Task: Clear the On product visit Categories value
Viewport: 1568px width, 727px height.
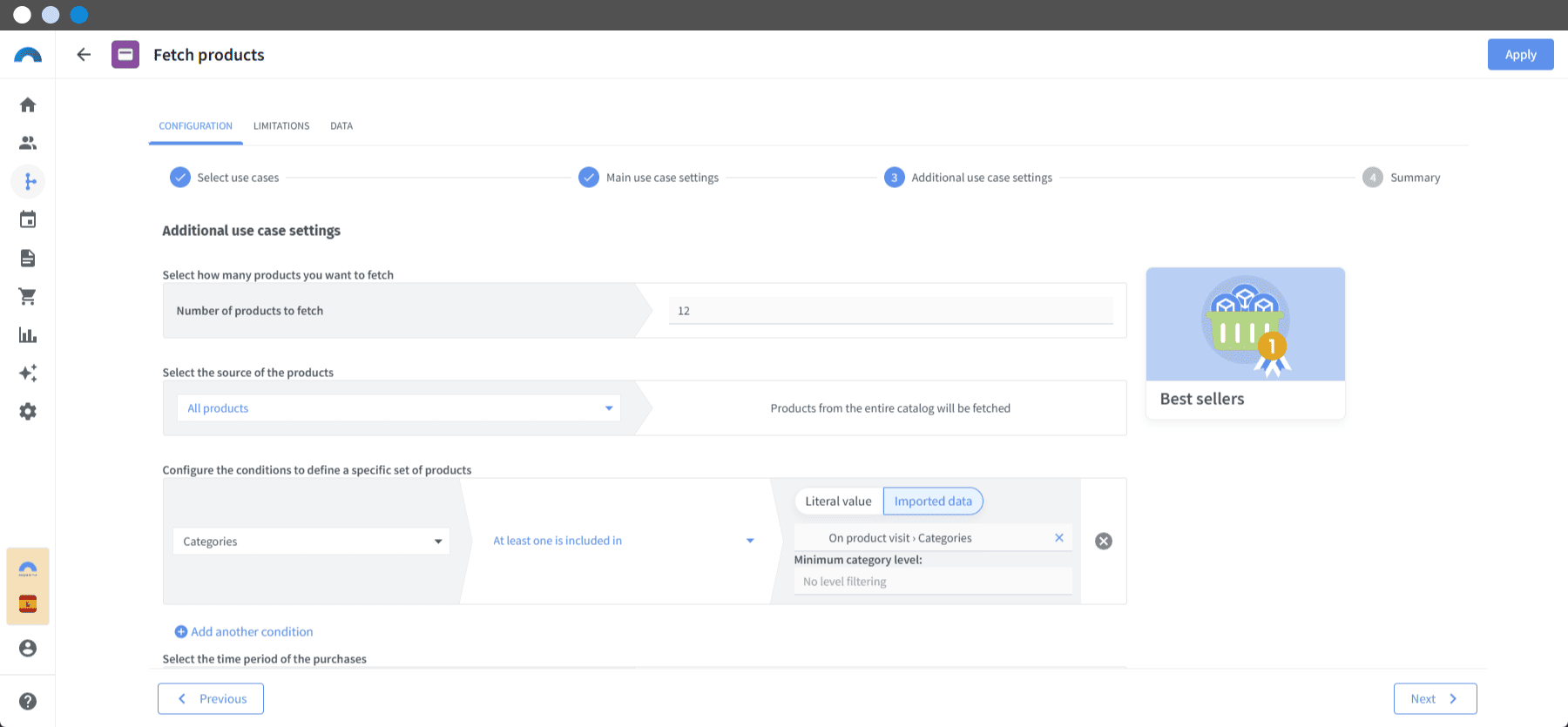Action: (1059, 538)
